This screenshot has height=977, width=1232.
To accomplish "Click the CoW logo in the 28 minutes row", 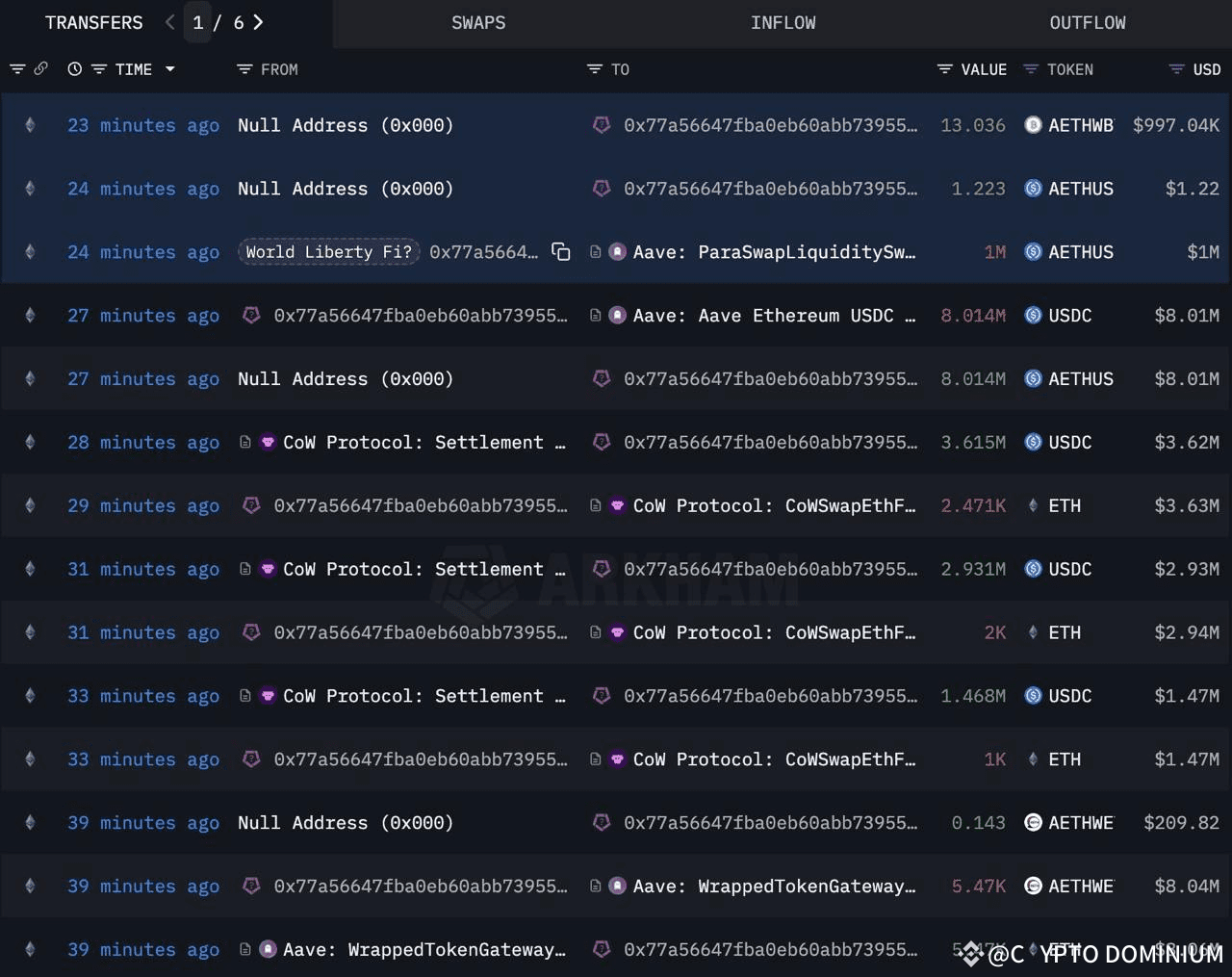I will tap(268, 443).
